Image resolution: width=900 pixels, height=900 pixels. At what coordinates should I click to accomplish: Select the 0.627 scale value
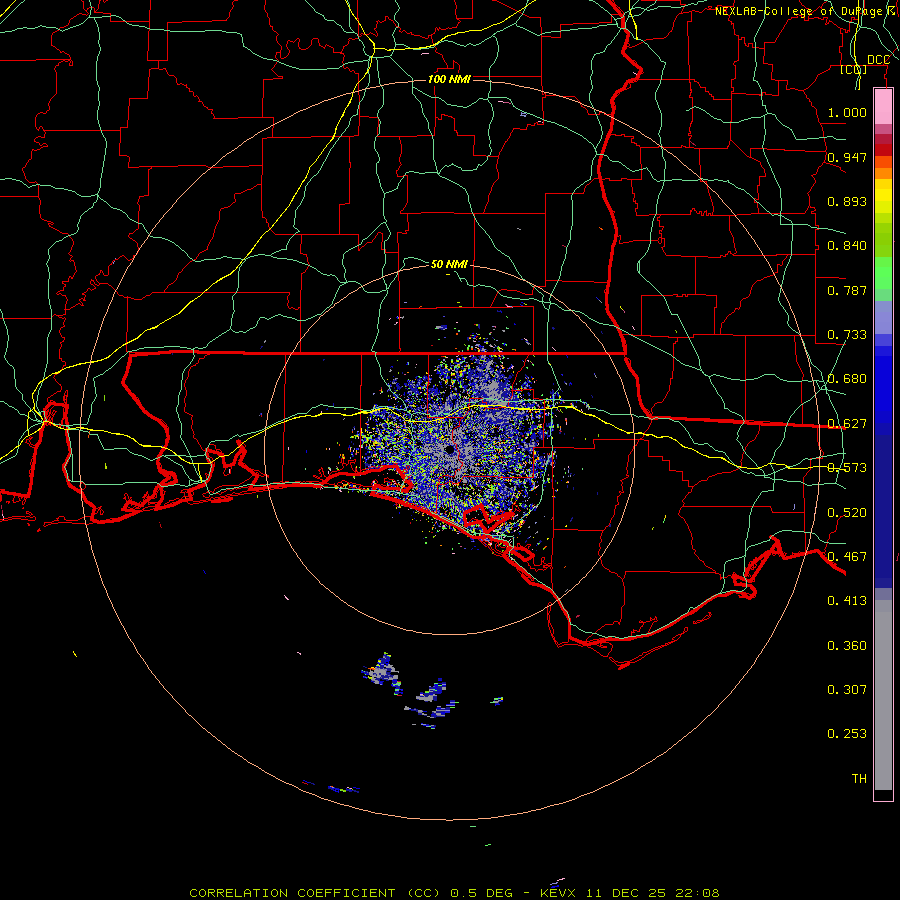847,424
